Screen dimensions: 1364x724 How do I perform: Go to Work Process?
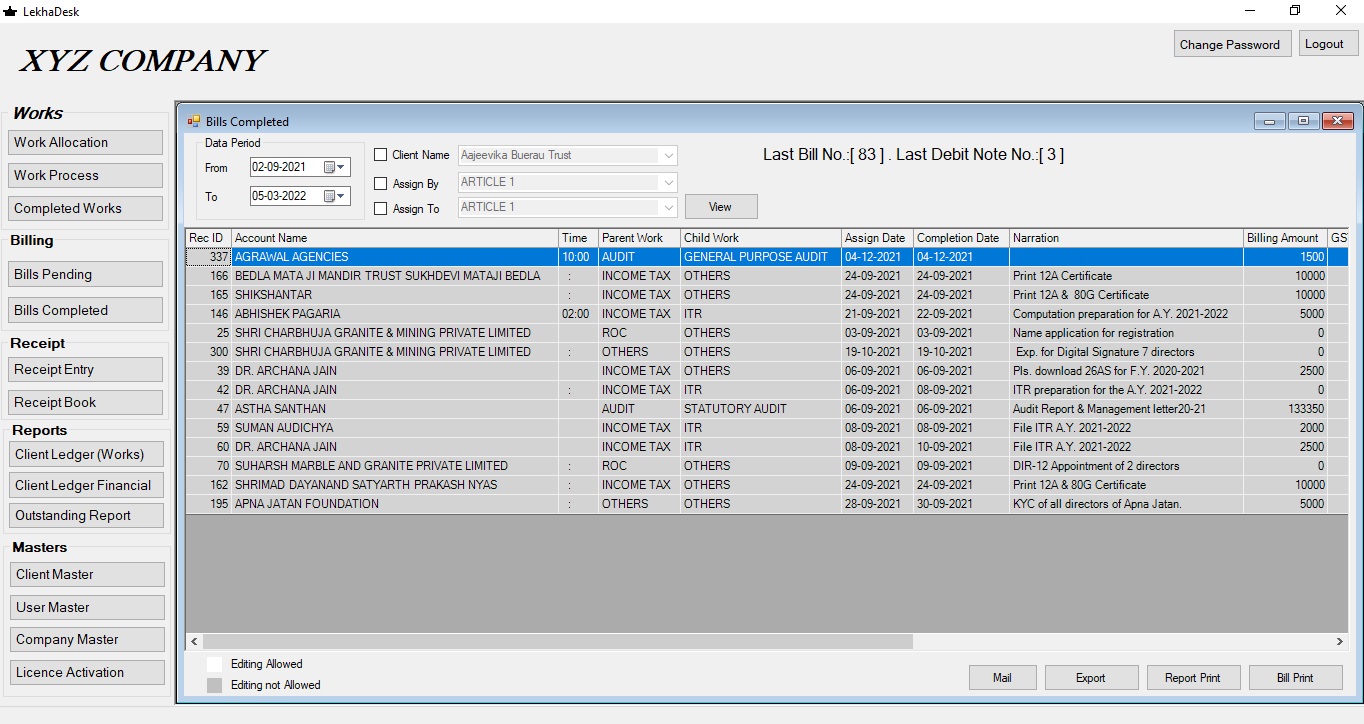coord(85,175)
